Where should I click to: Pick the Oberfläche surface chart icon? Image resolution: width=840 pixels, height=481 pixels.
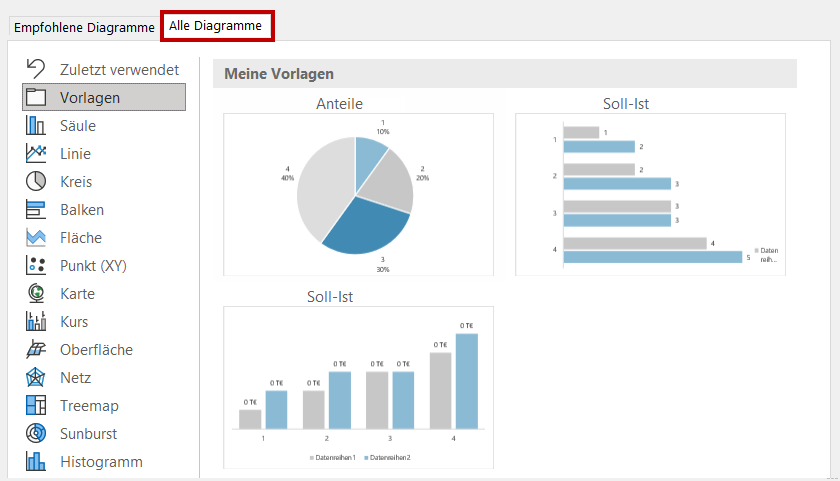[36, 350]
